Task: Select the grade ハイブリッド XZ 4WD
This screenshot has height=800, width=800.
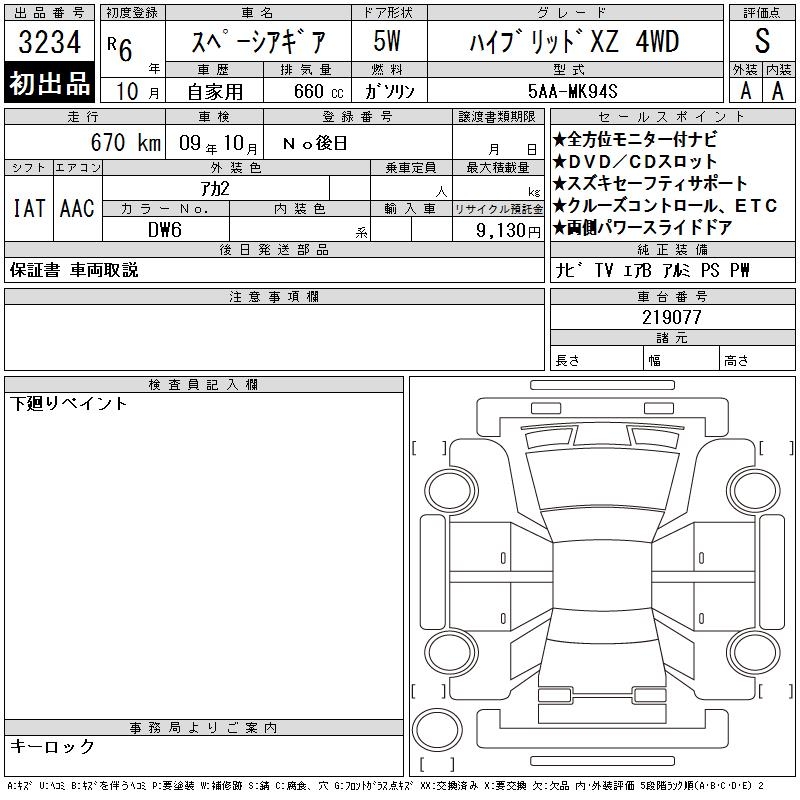Action: click(x=574, y=41)
